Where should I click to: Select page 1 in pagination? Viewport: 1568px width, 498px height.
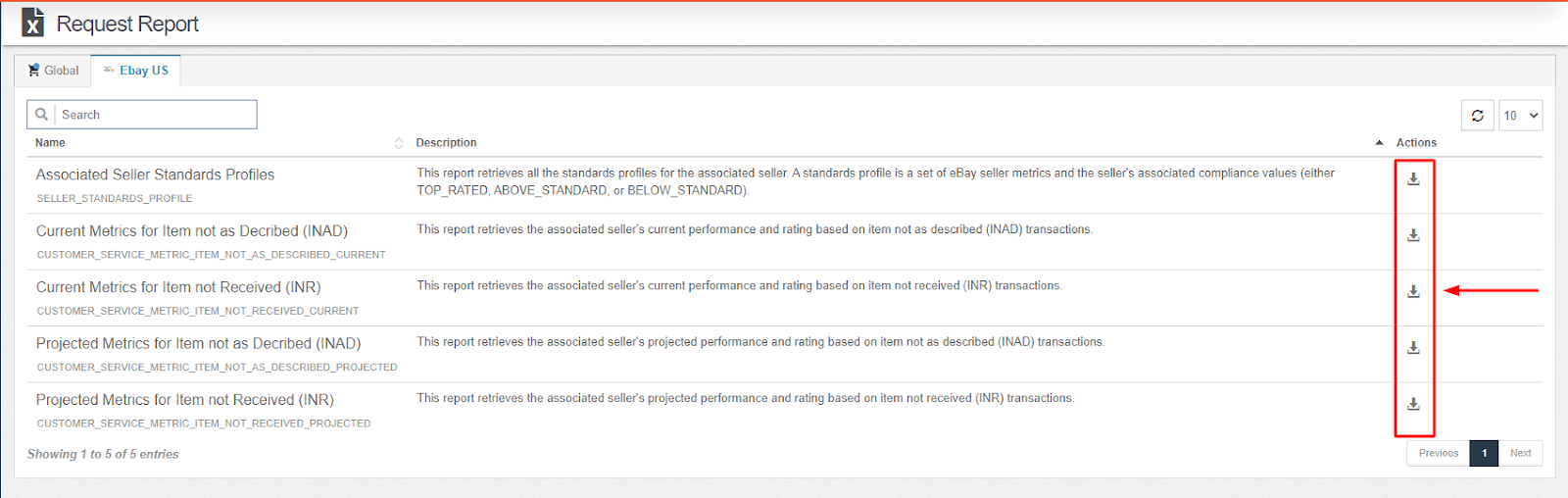click(x=1484, y=453)
